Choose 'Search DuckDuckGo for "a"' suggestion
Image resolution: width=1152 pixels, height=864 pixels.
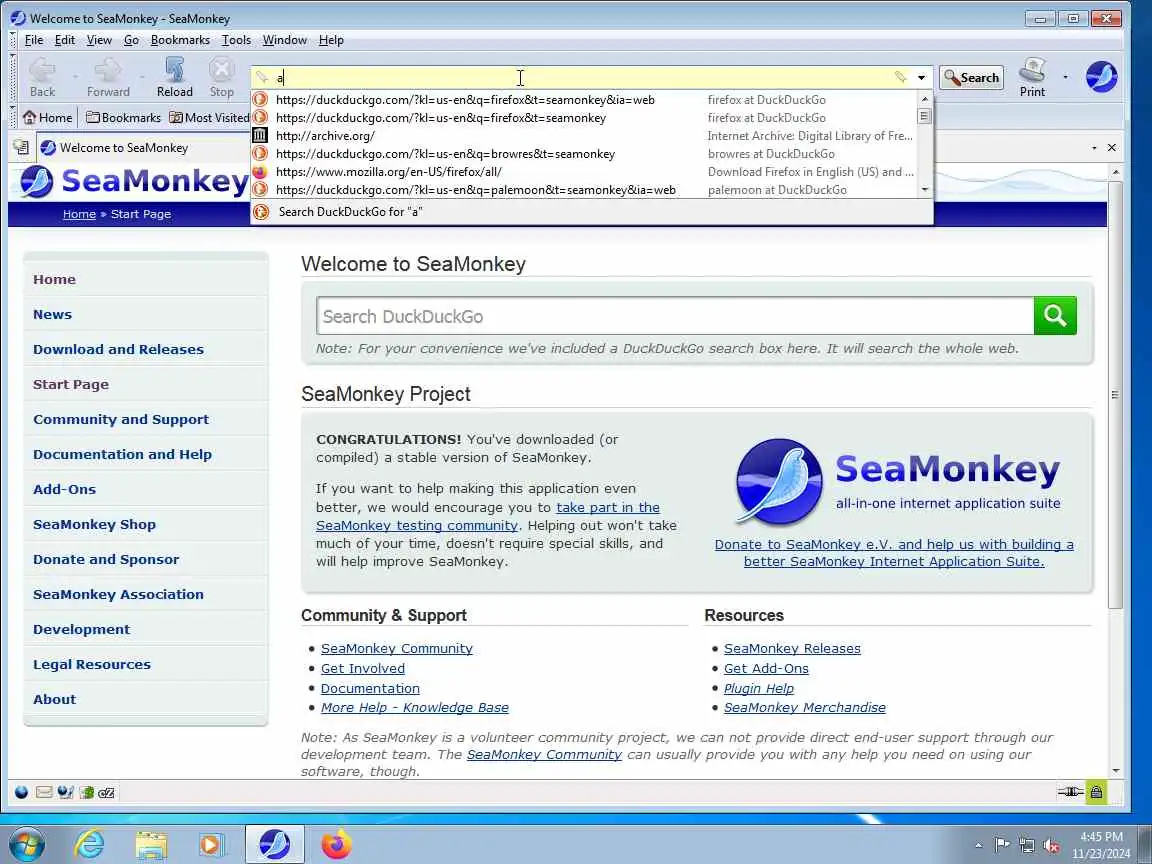[x=591, y=212]
